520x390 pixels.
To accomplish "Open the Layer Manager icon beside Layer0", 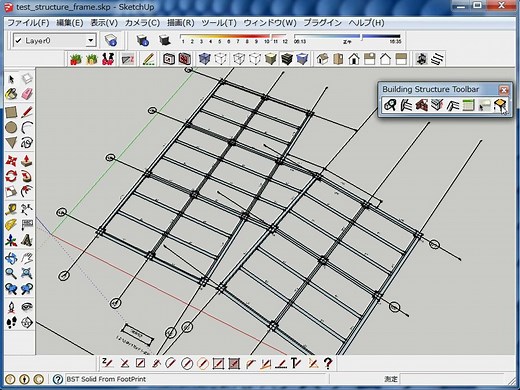I will [110, 40].
